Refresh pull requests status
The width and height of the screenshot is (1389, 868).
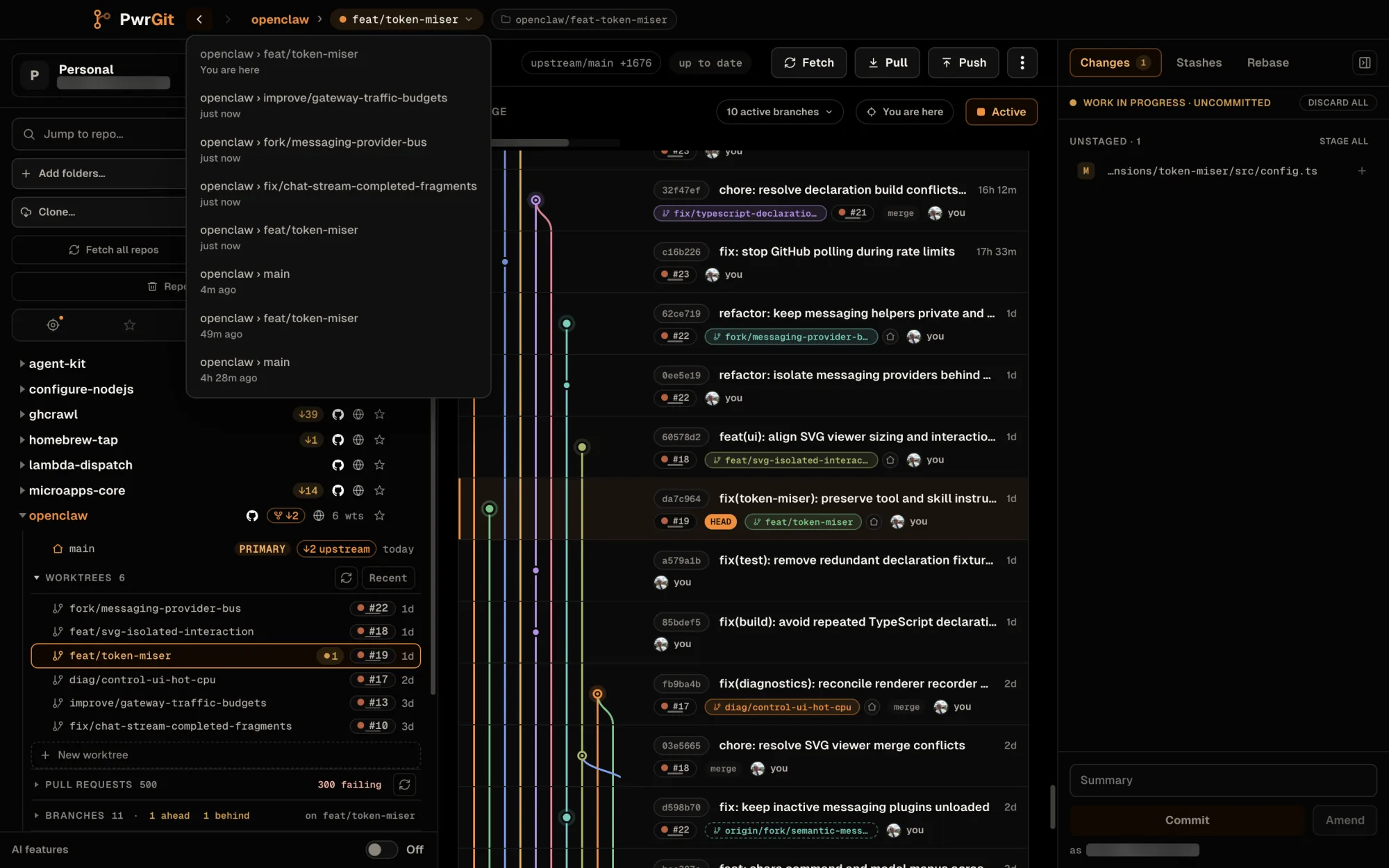404,784
